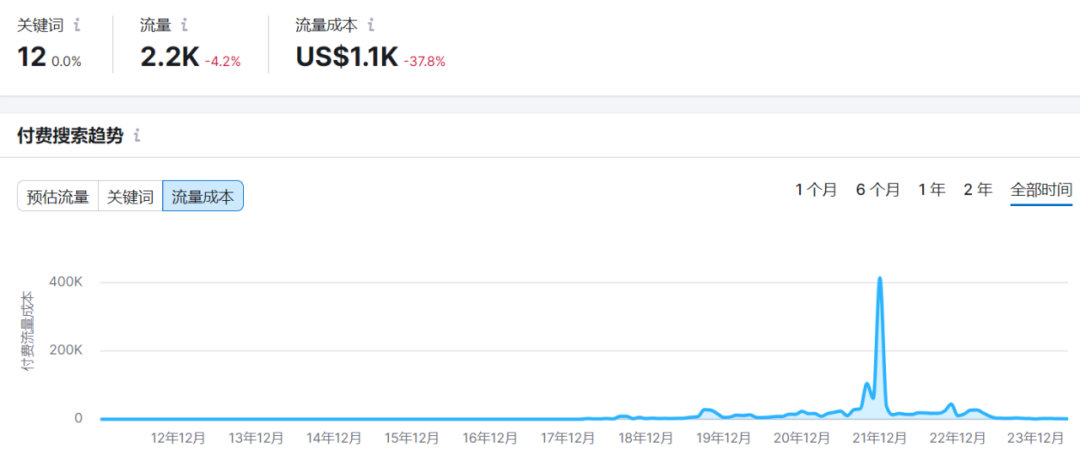Switch chart to 预估流量 view

click(58, 196)
